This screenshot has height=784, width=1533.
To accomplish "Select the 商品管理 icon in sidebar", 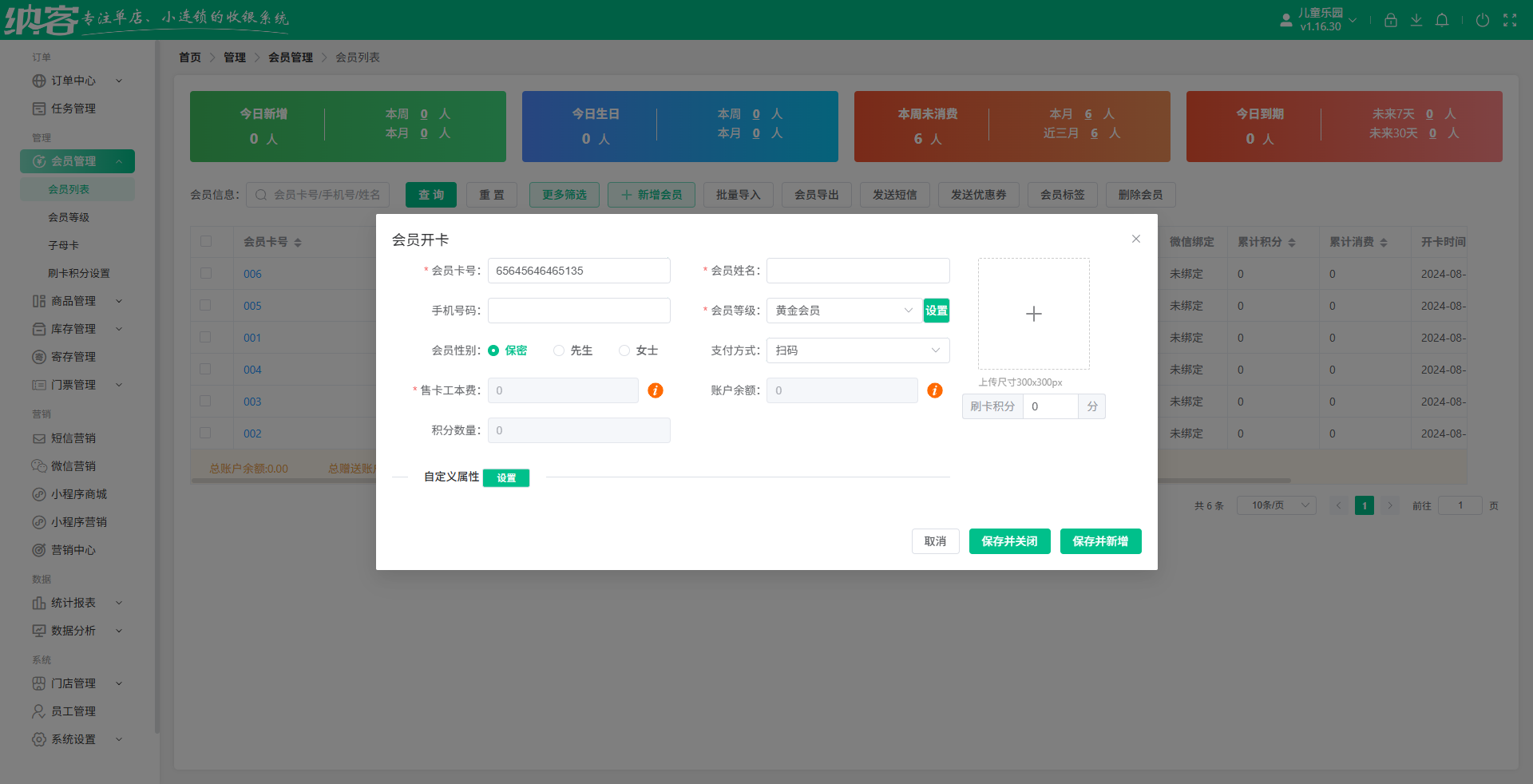I will pyautogui.click(x=39, y=301).
